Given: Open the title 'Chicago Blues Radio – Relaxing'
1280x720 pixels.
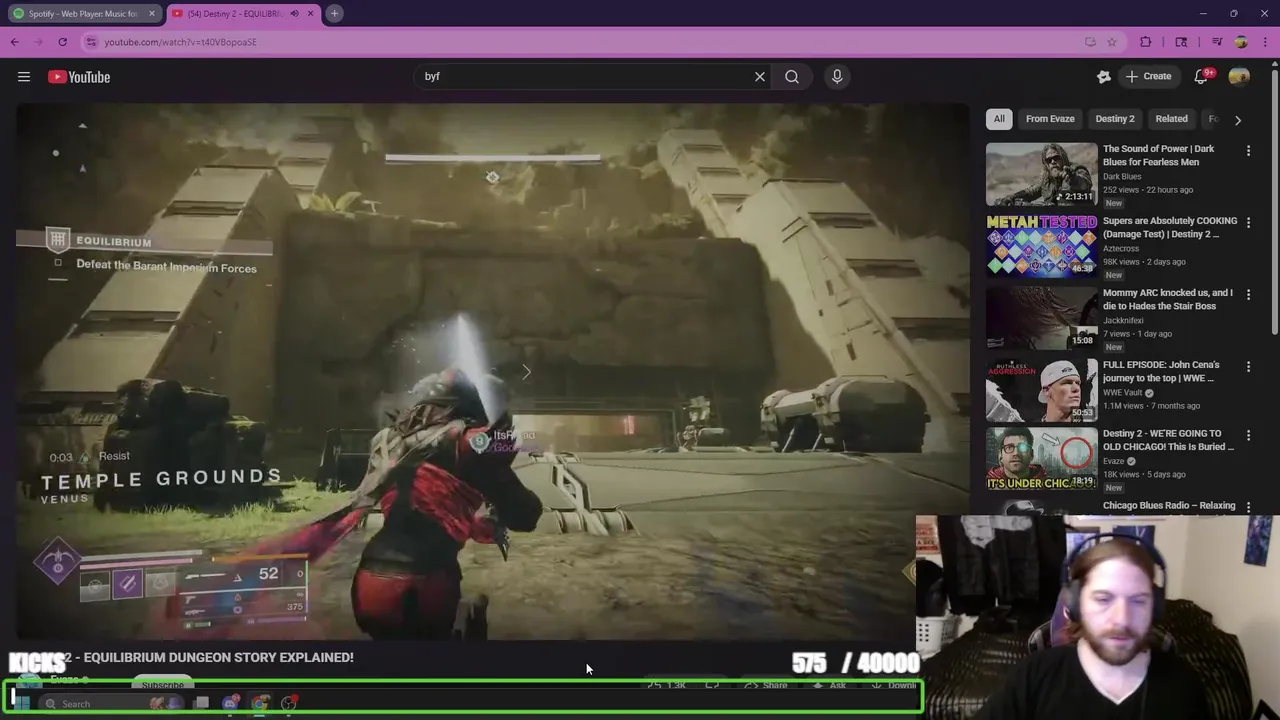Looking at the screenshot, I should [x=1169, y=506].
